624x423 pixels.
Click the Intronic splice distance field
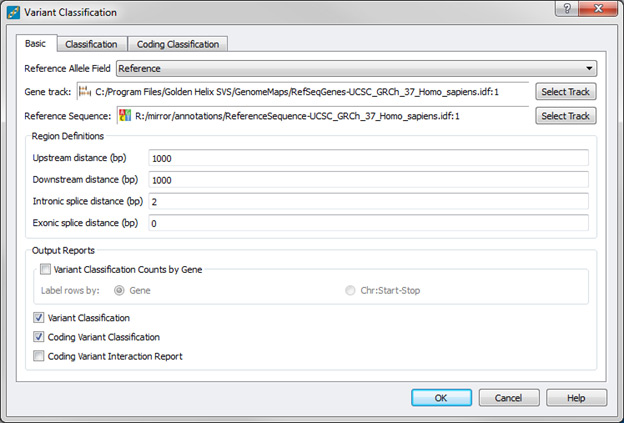(368, 201)
